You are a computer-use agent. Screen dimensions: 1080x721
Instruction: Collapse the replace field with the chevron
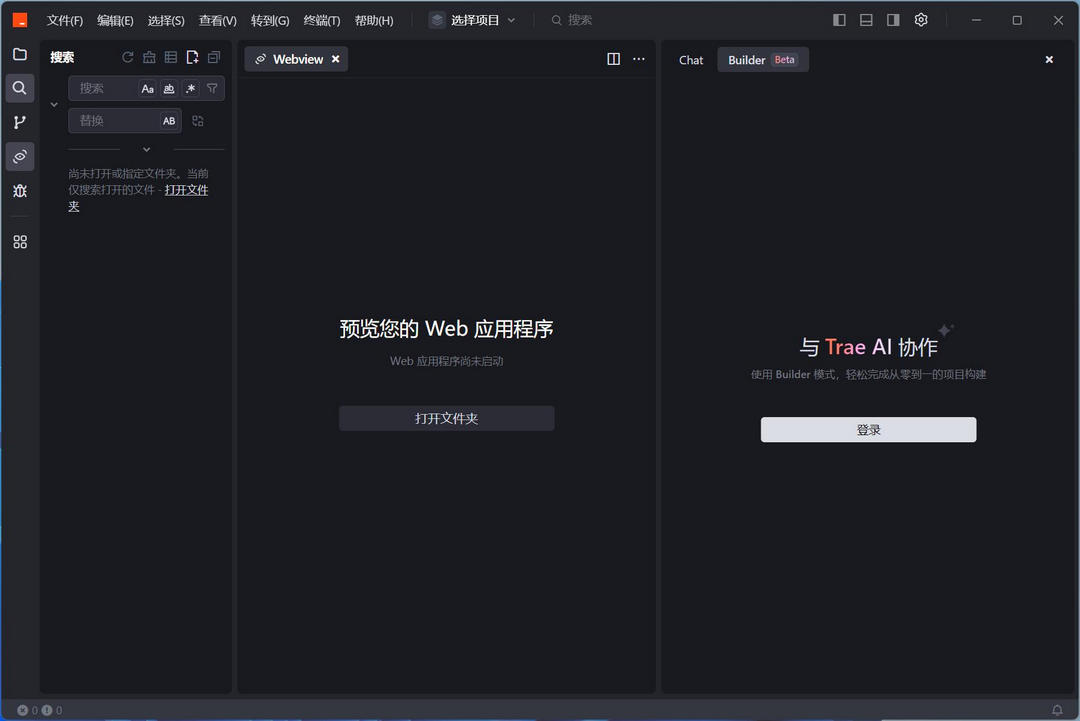point(54,103)
